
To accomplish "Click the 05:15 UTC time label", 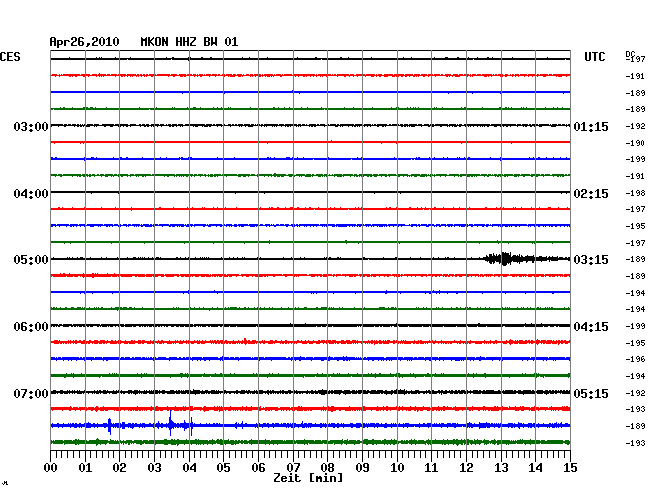I will point(591,393).
